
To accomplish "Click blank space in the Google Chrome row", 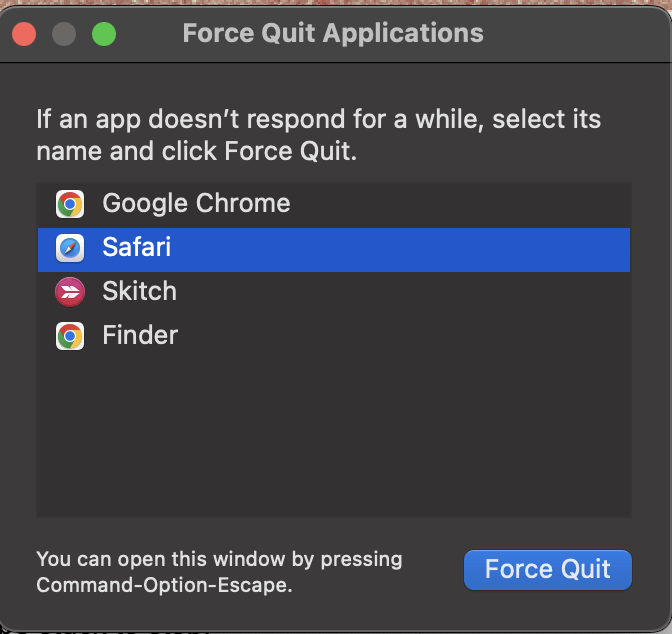I will pos(459,204).
